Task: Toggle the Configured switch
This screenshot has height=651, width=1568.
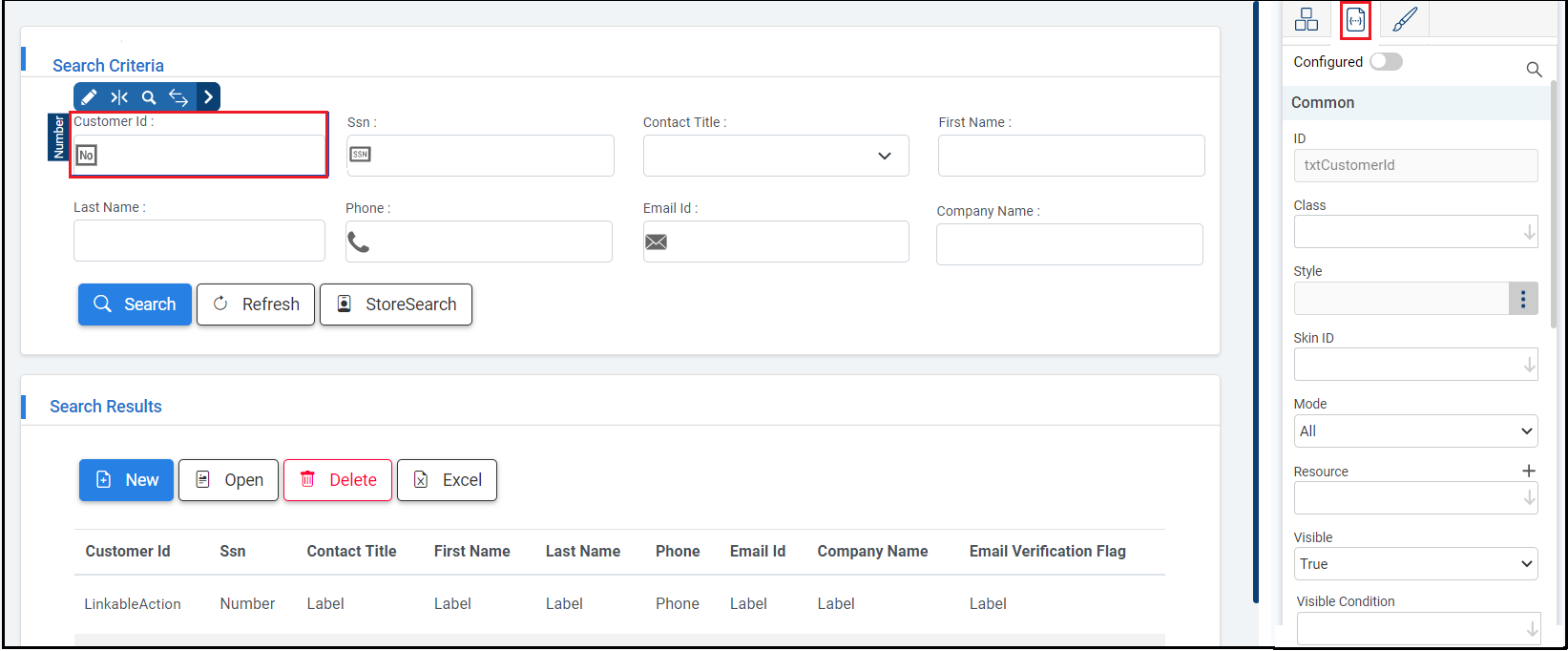Action: (x=1386, y=62)
